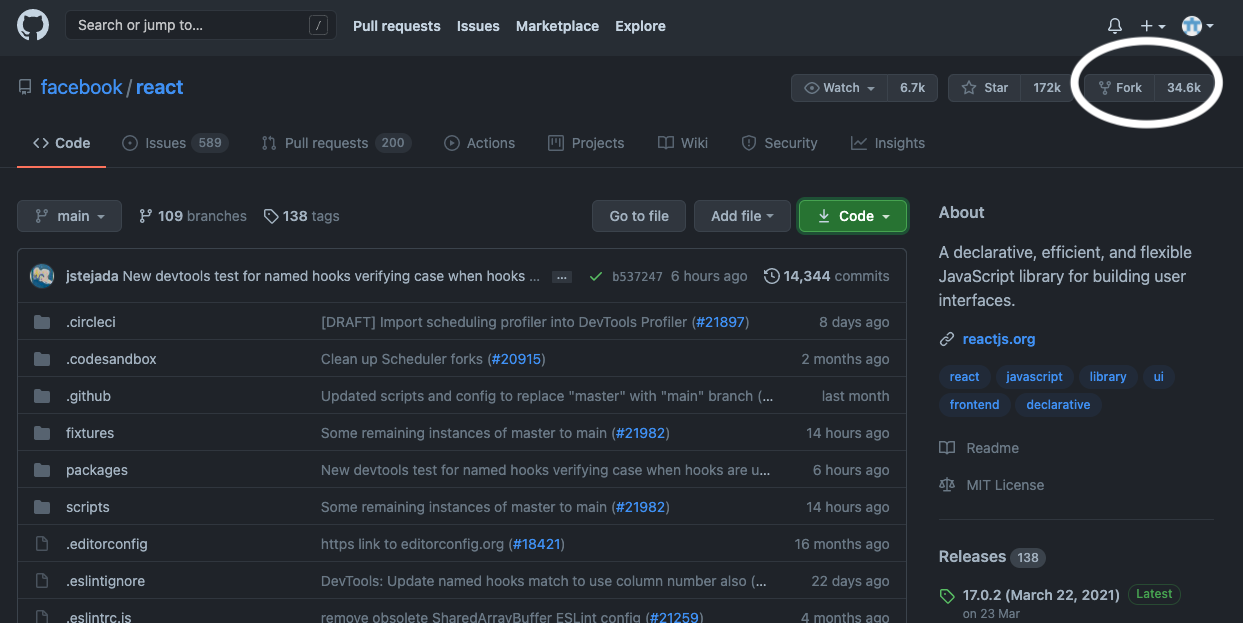Click the GitHub logo in the top left
Viewport: 1243px width, 623px height.
(32, 25)
